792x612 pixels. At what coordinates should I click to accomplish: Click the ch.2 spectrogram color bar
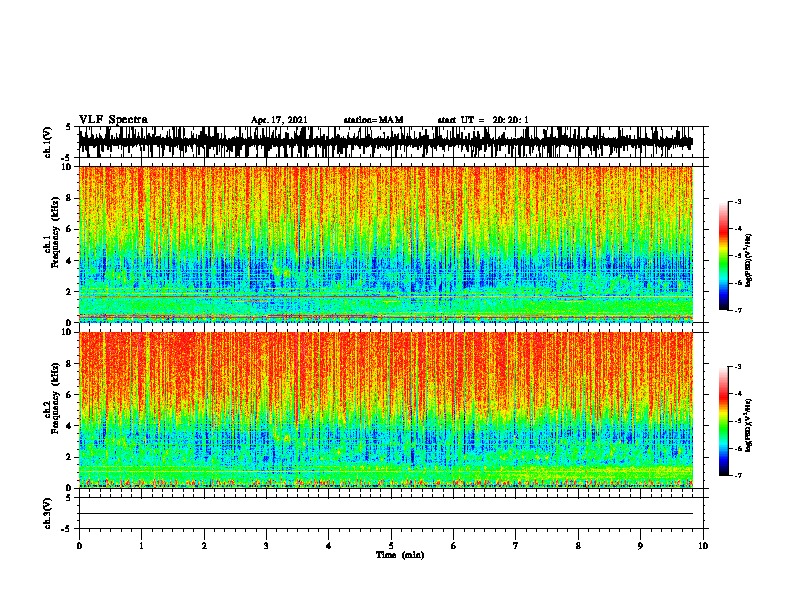coord(723,421)
